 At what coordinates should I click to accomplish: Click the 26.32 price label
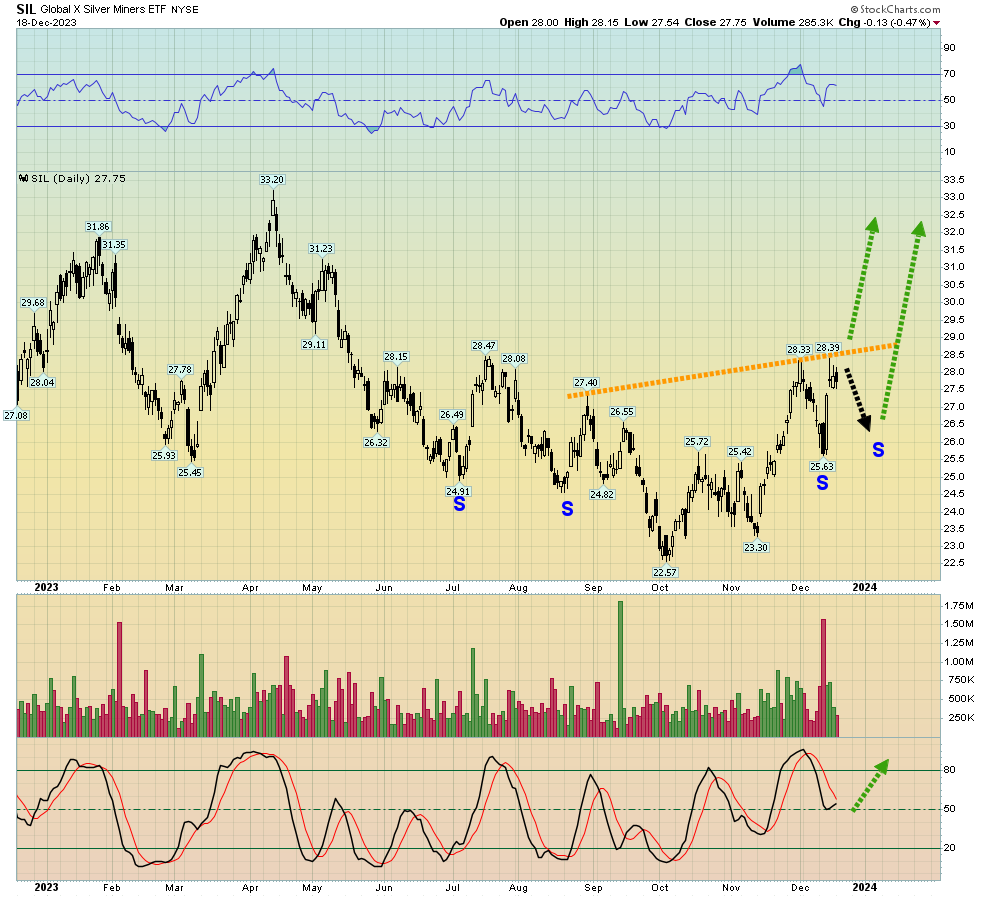coord(376,443)
